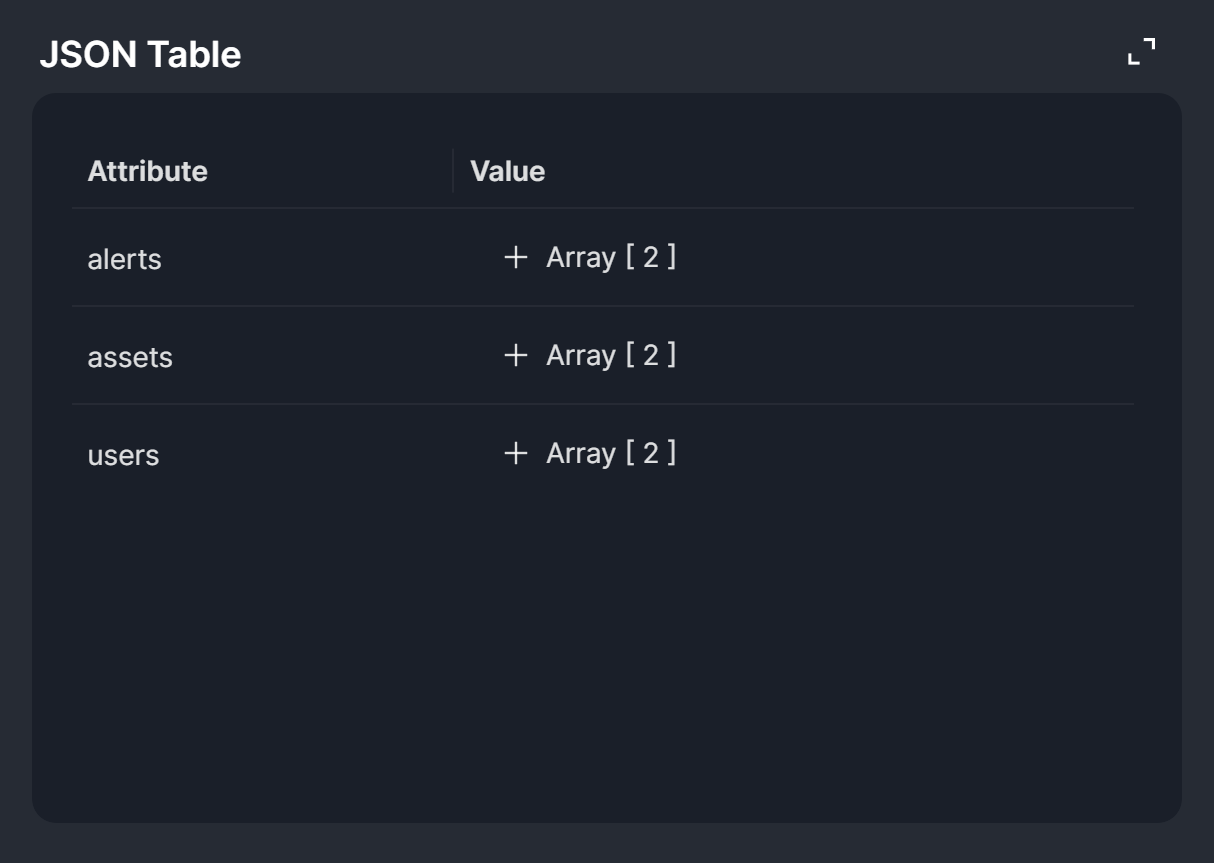Click the Attribute column header

click(x=147, y=171)
